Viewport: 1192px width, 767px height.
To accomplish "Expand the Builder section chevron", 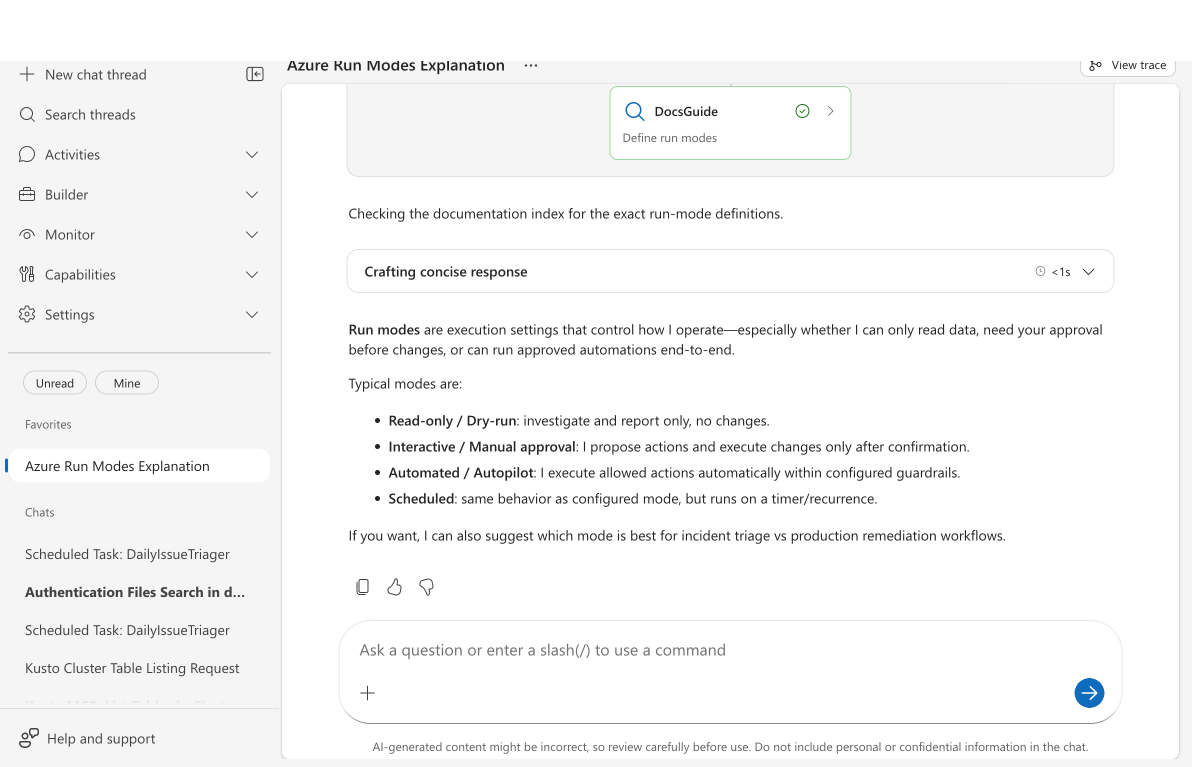I will click(x=252, y=195).
